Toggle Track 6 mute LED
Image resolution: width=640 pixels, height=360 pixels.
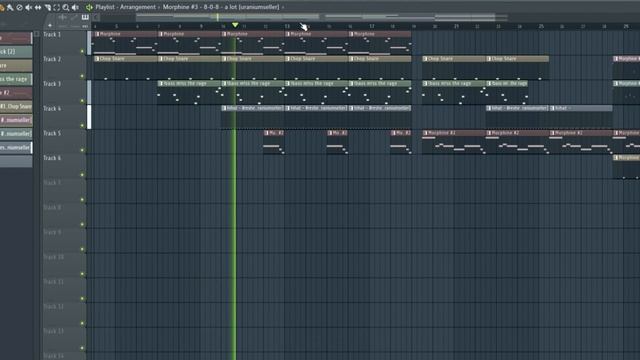(82, 175)
